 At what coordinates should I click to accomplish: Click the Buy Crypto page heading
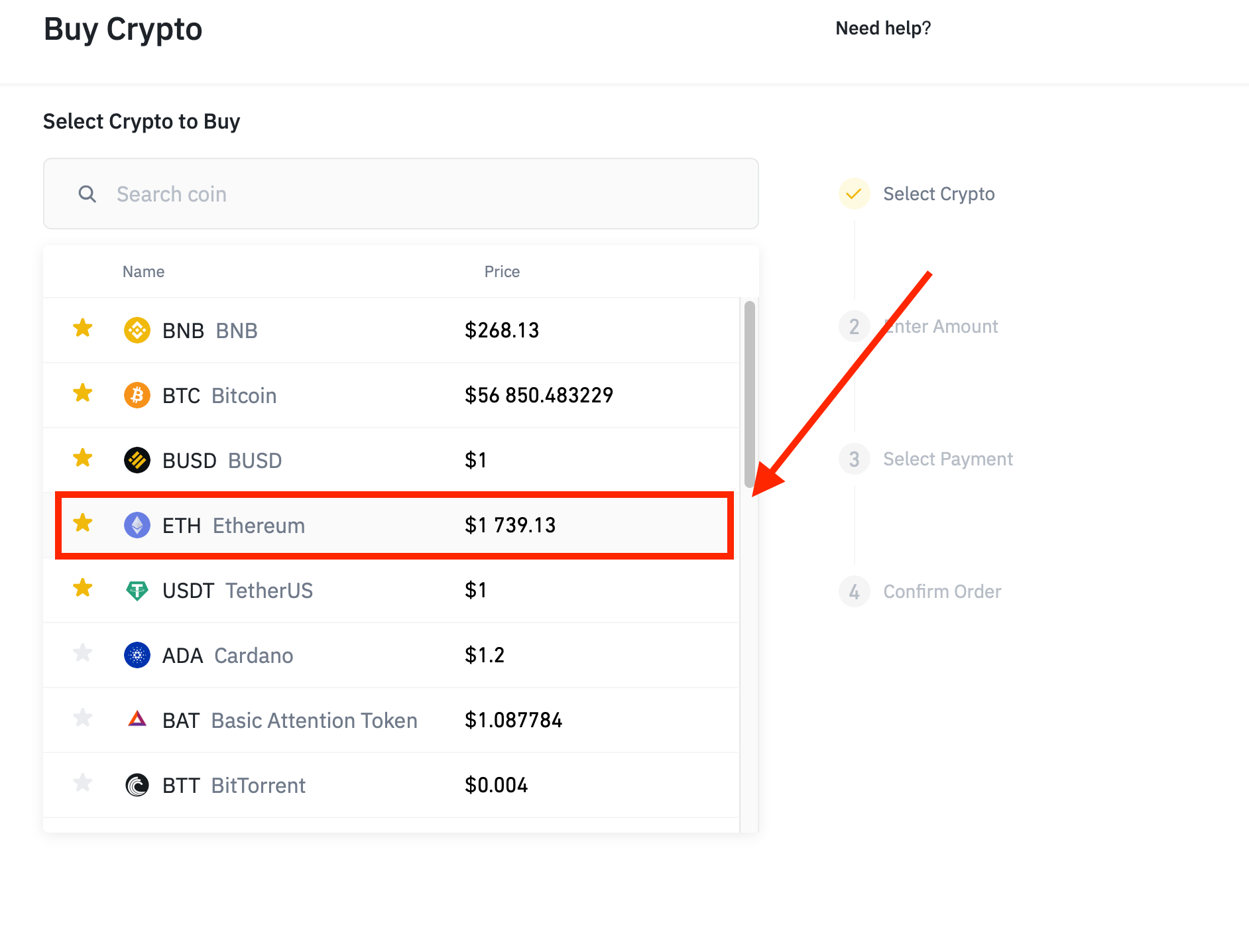[123, 30]
